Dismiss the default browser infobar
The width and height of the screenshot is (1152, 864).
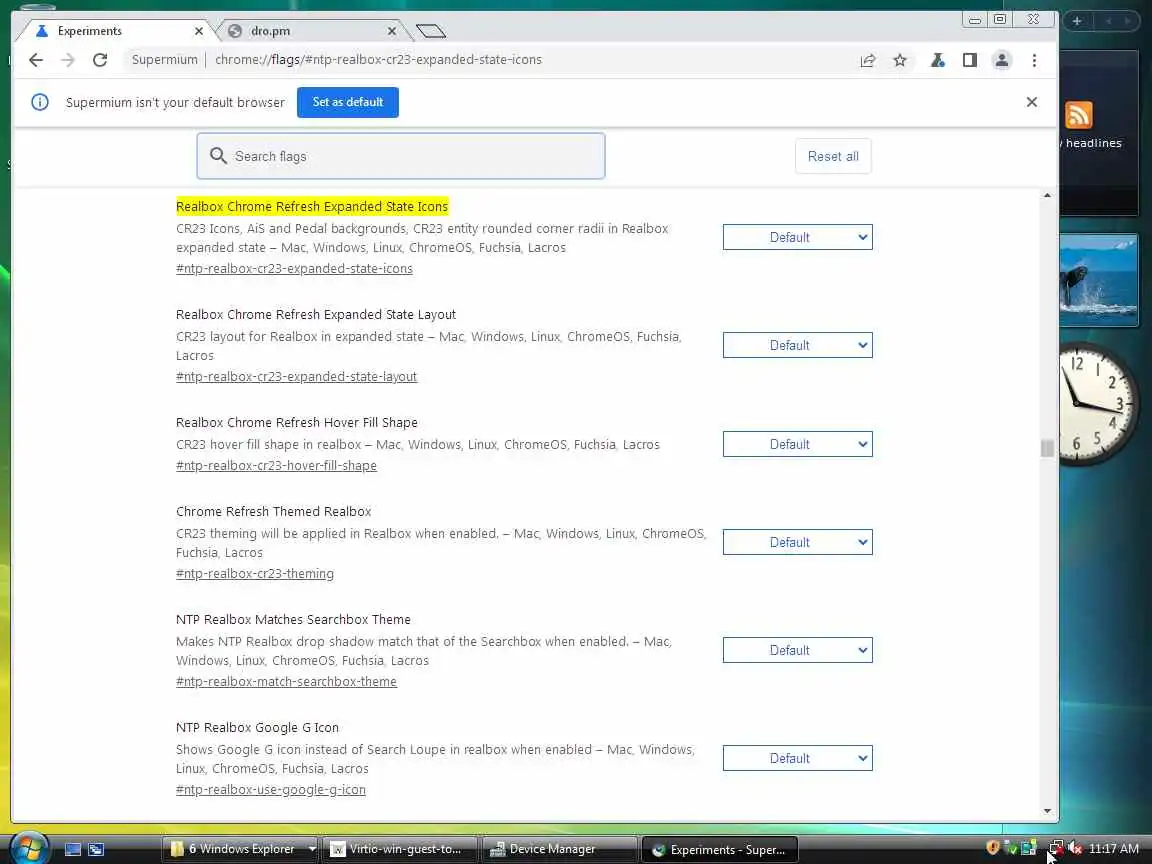[x=1032, y=102]
